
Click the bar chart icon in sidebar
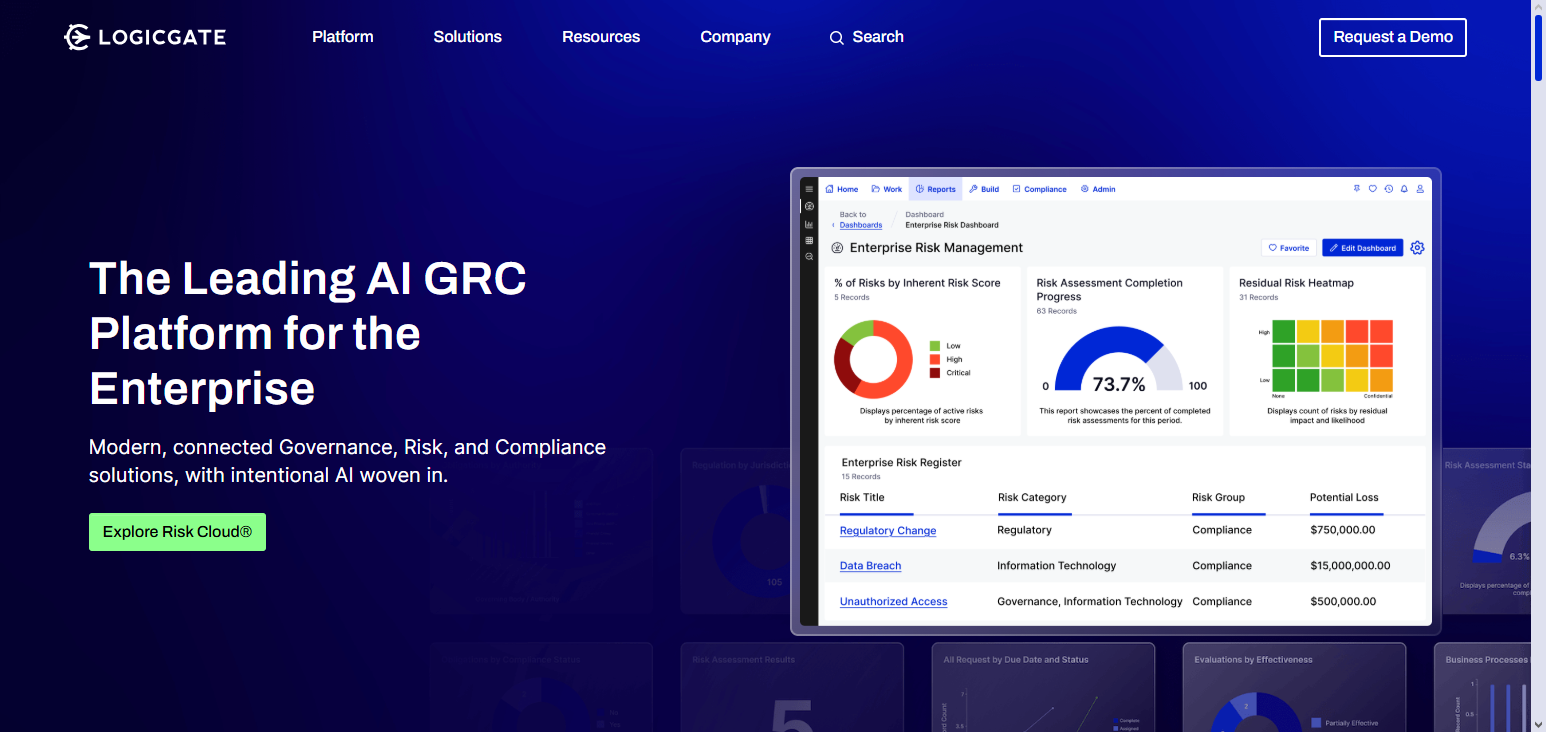click(809, 224)
